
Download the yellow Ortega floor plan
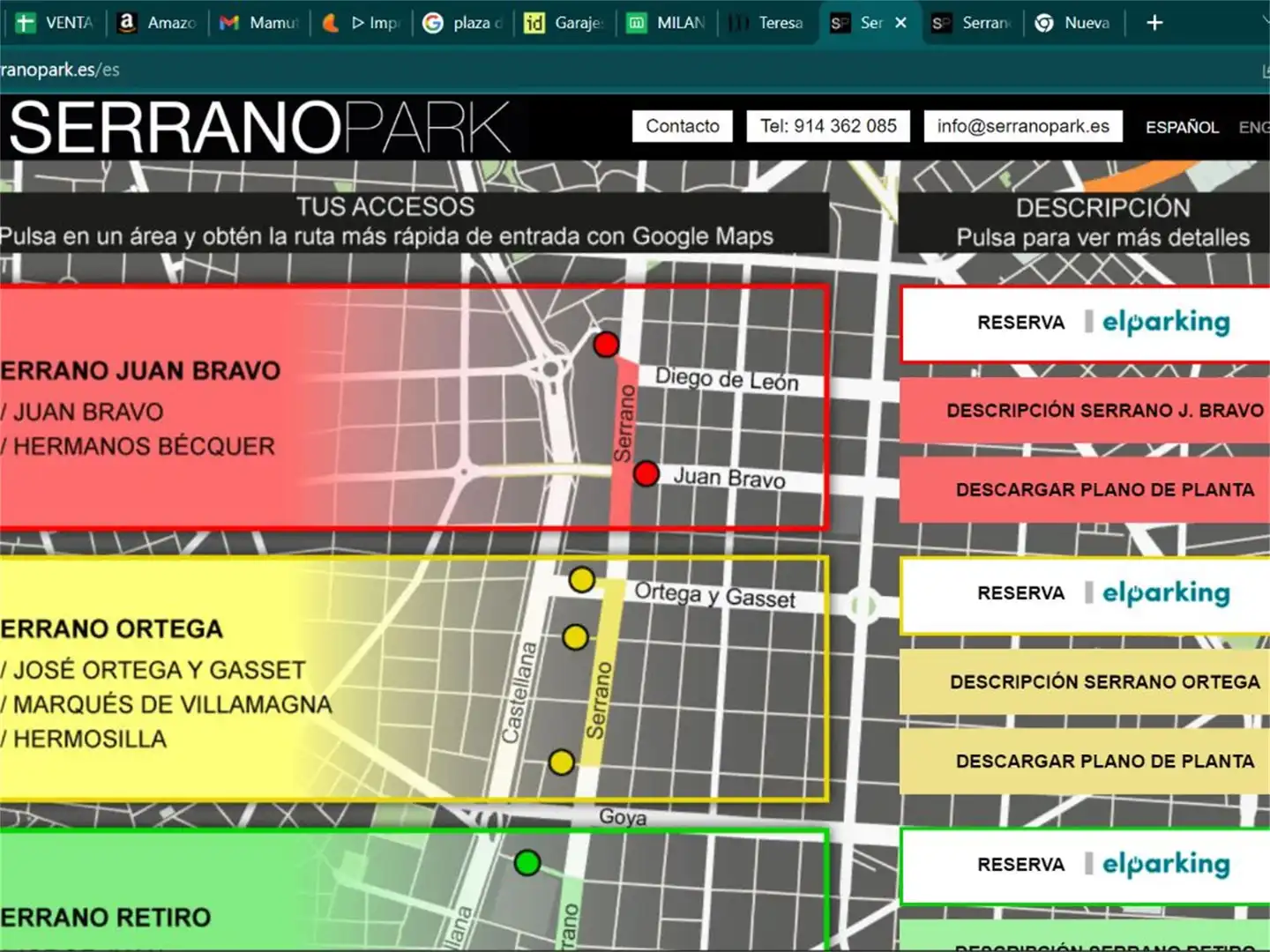click(x=1085, y=761)
